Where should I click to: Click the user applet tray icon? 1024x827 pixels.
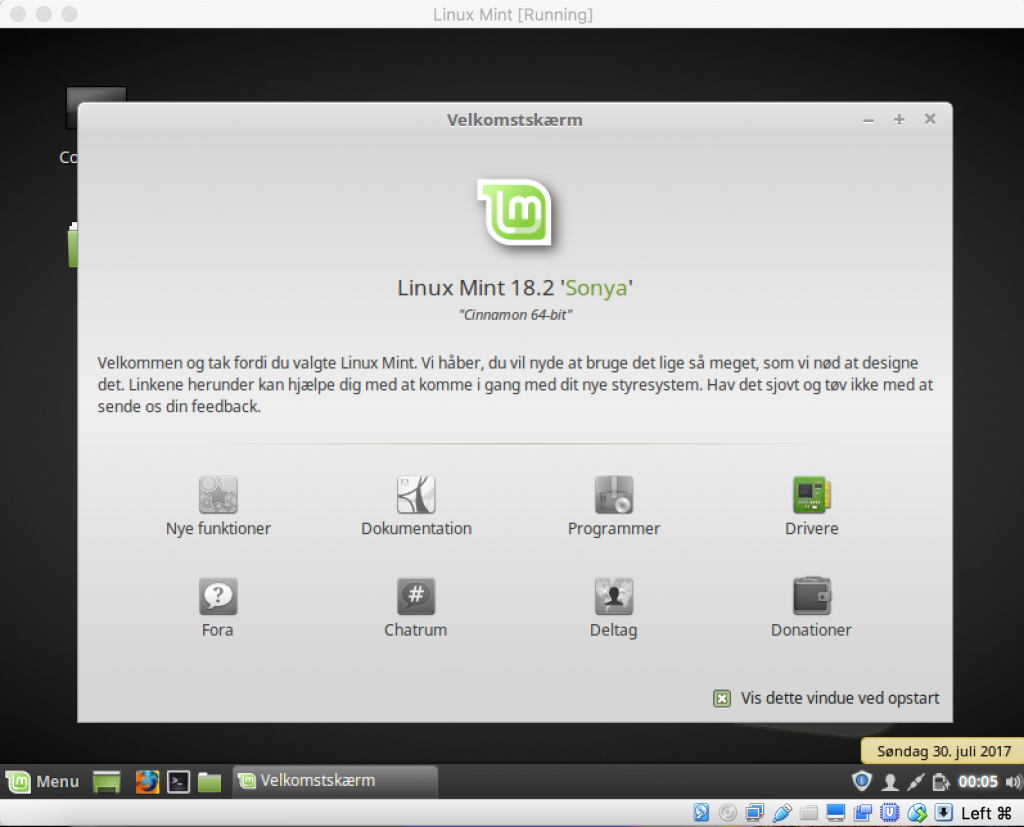[889, 781]
